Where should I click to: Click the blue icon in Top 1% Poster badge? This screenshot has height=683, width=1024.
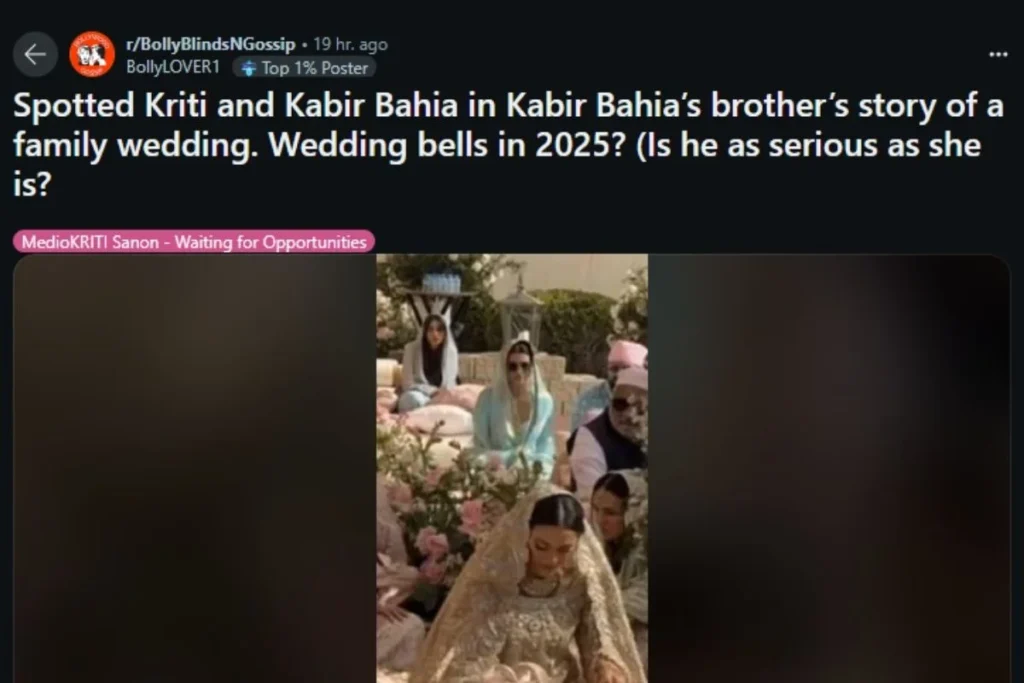point(248,68)
